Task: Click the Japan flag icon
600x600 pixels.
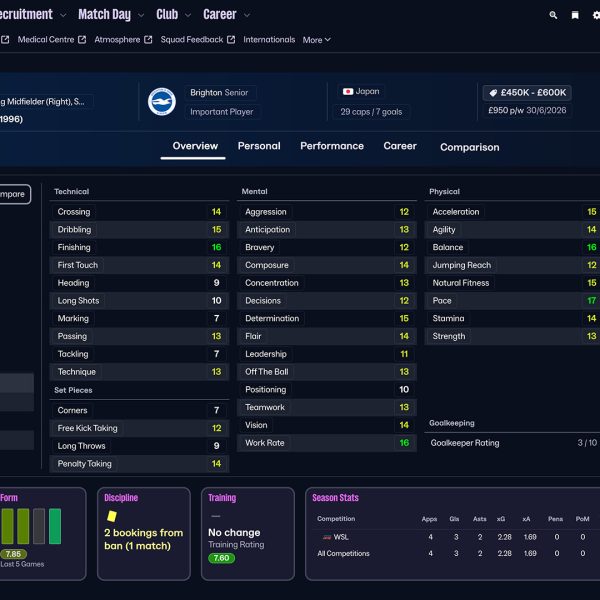Action: [348, 91]
